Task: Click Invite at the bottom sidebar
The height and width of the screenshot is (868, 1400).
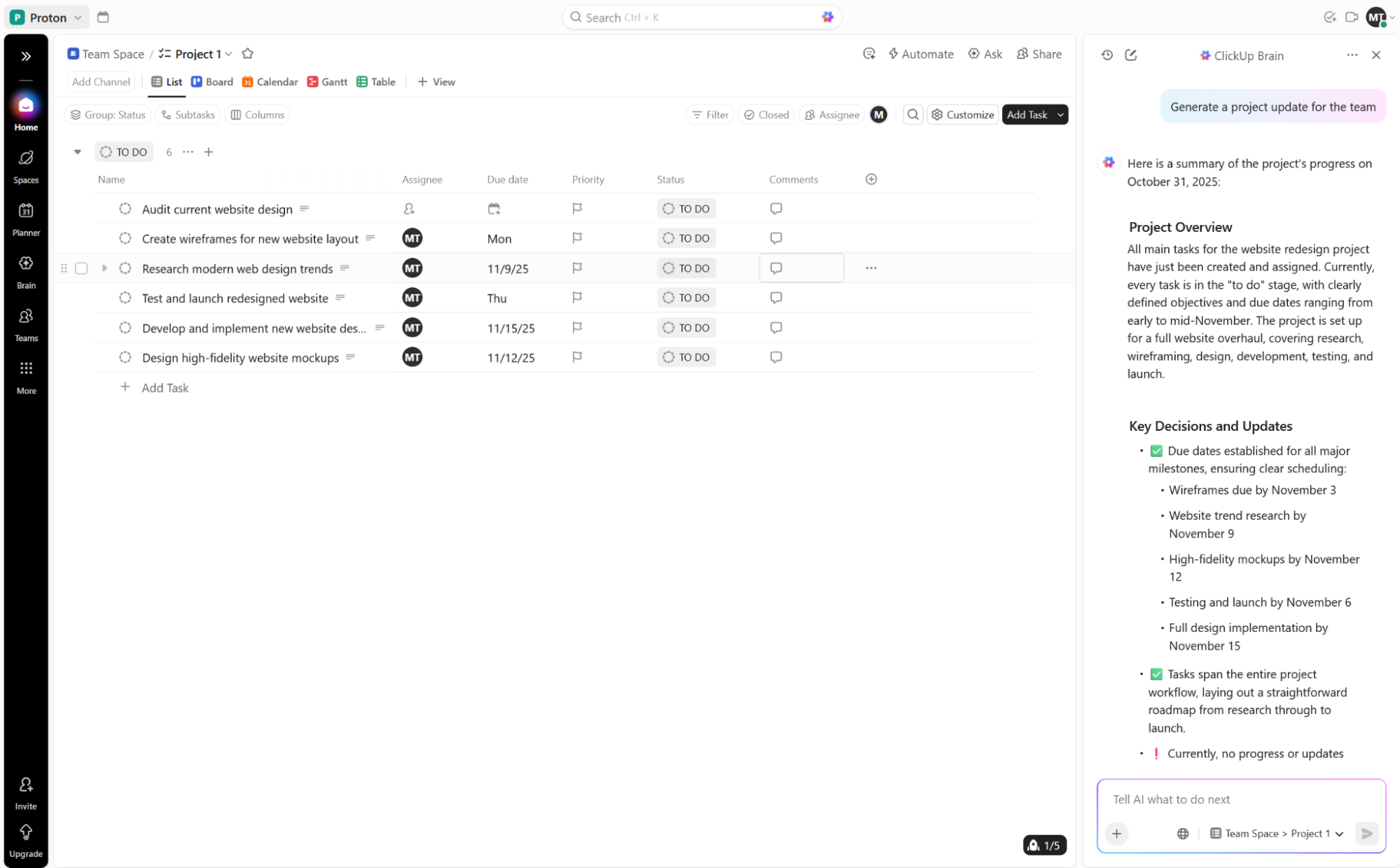Action: [x=26, y=790]
